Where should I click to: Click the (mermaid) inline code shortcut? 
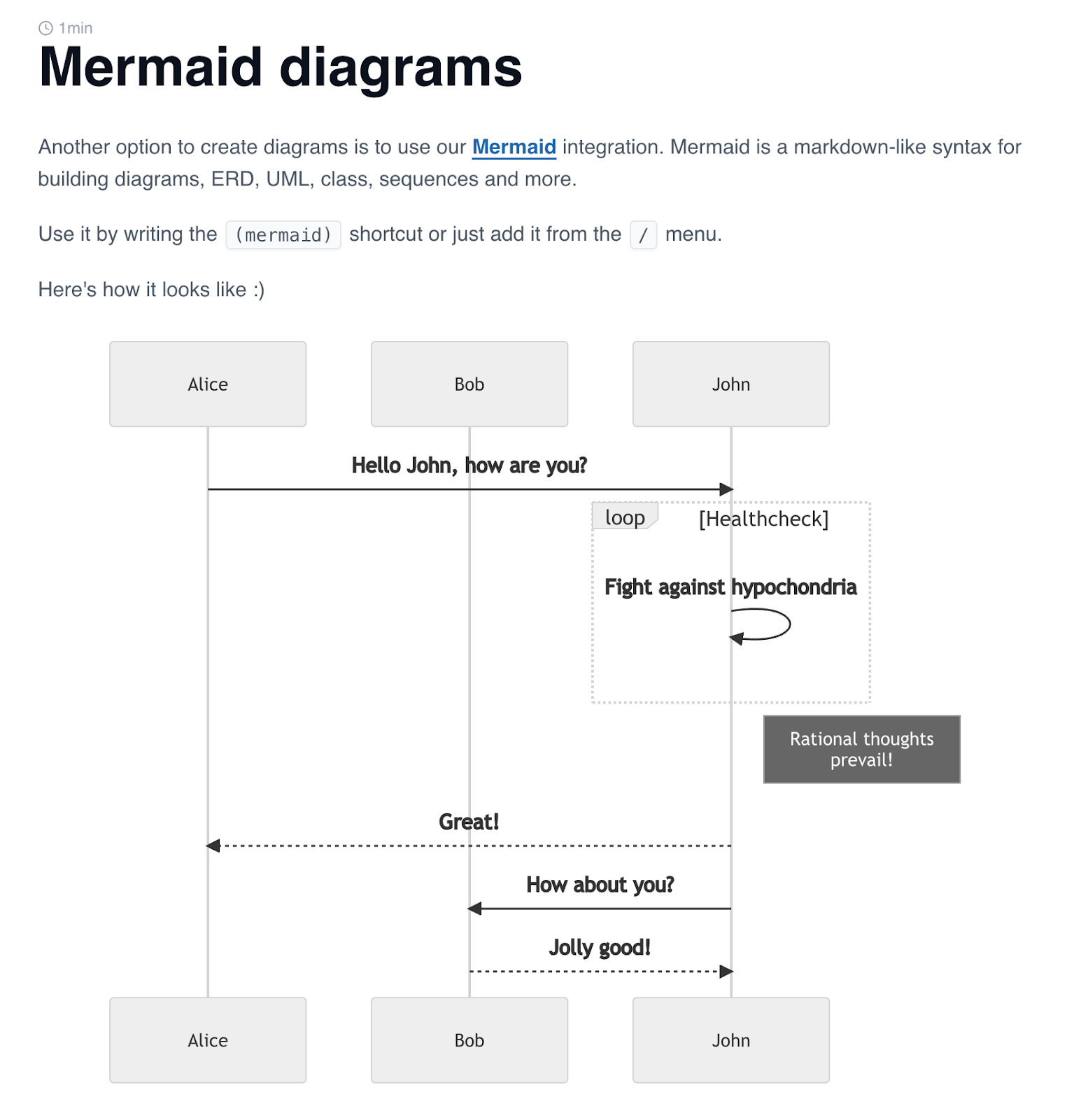point(283,234)
